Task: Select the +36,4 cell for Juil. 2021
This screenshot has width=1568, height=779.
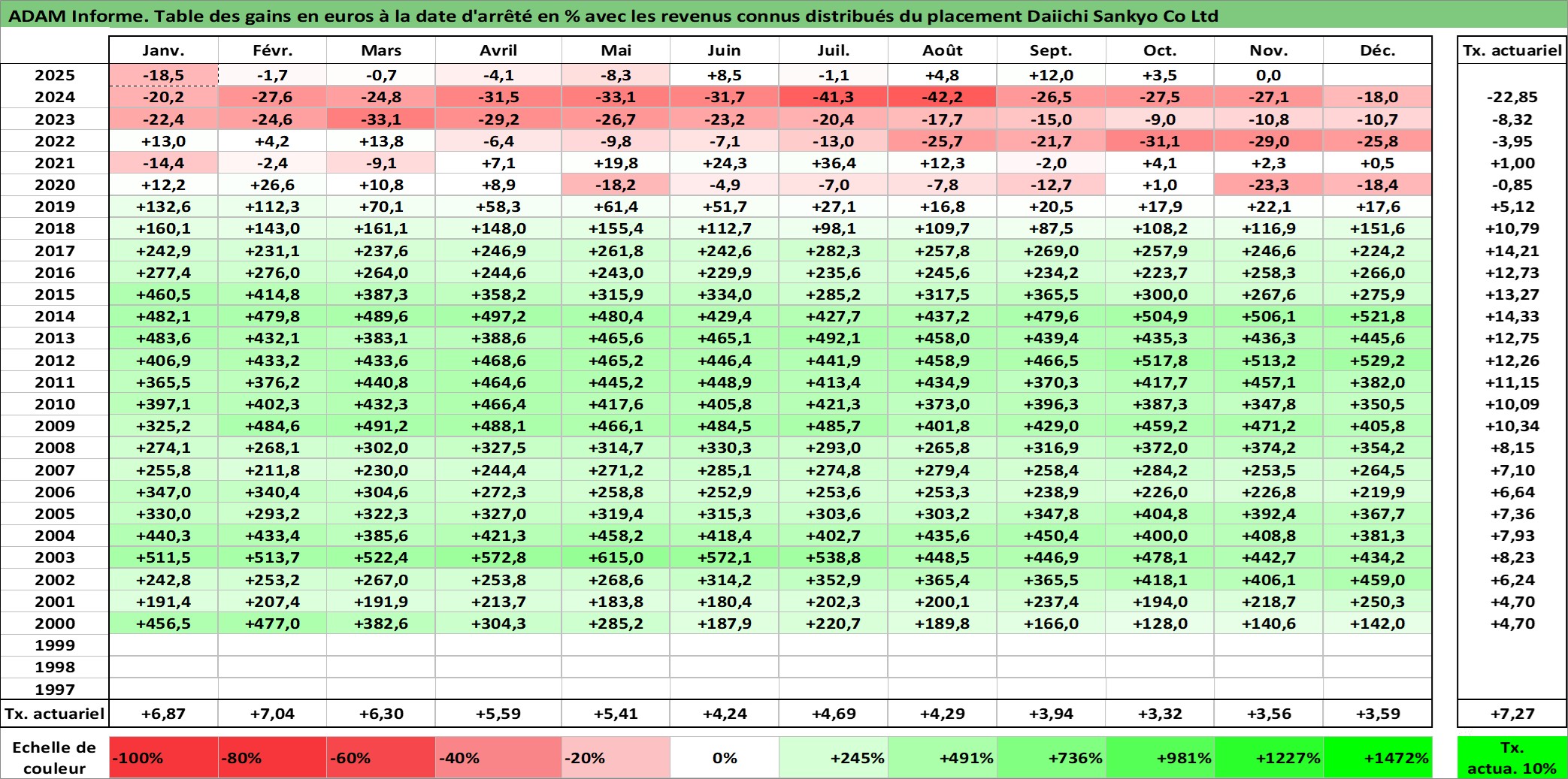Action: [834, 163]
